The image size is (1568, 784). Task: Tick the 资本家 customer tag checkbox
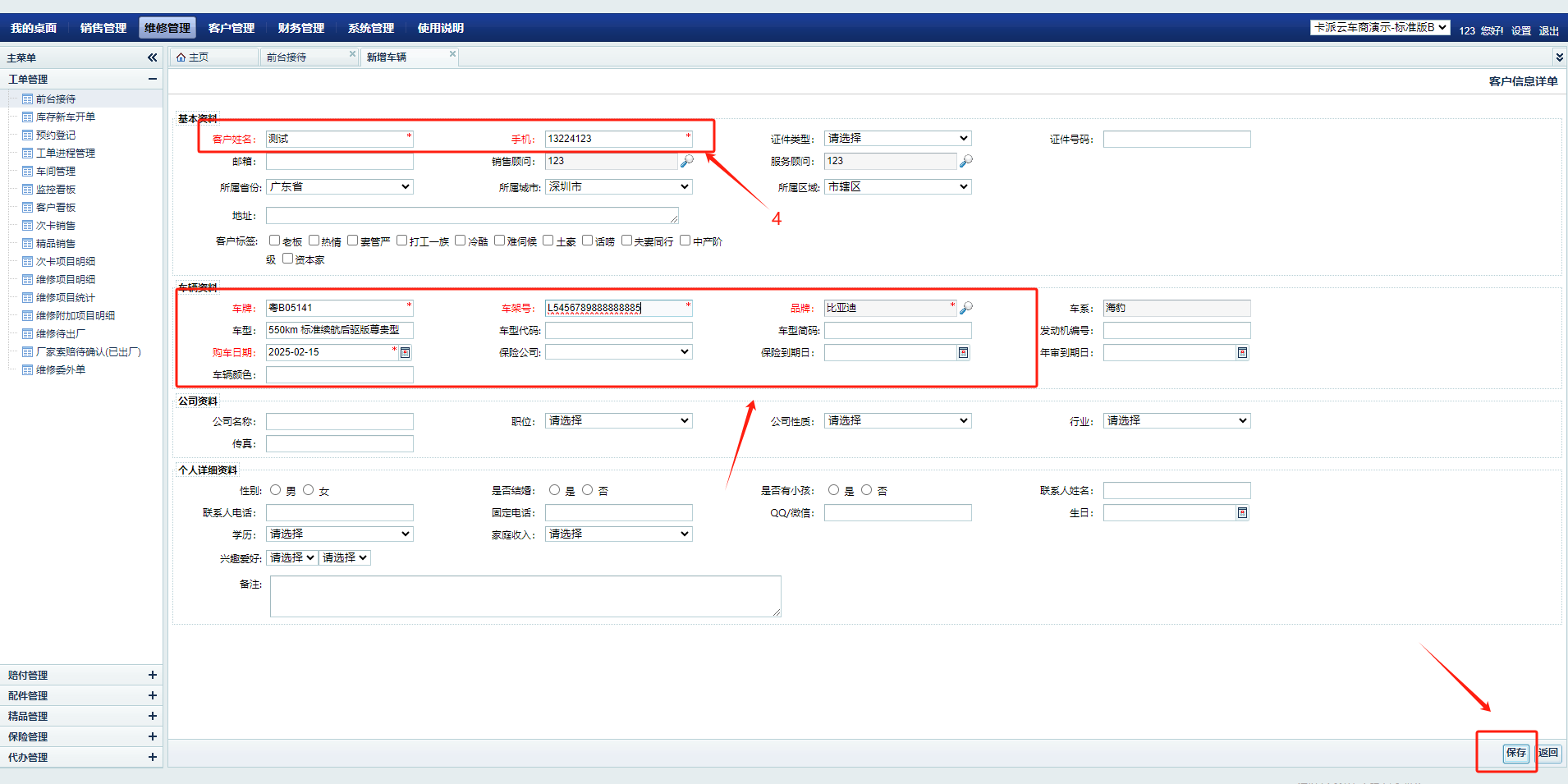(x=287, y=259)
